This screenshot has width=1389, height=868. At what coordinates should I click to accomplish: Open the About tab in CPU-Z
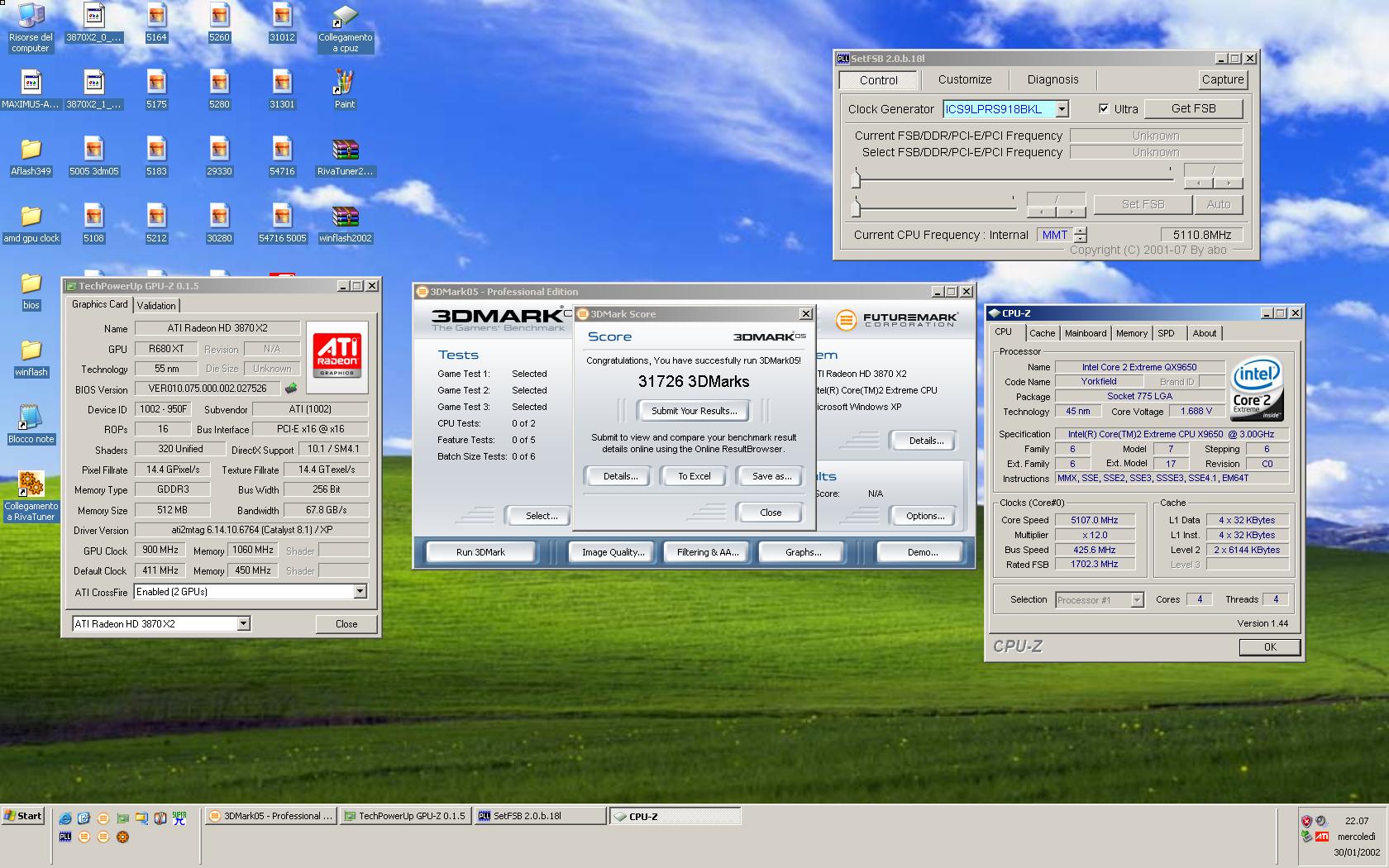point(1204,333)
